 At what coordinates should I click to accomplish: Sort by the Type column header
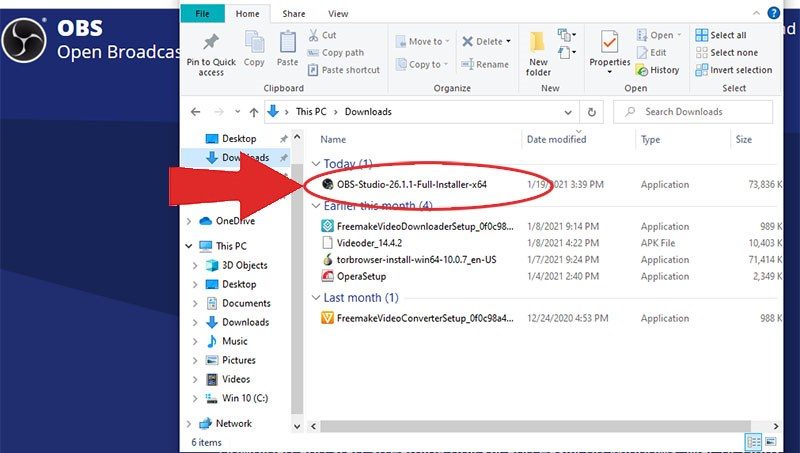pos(651,139)
